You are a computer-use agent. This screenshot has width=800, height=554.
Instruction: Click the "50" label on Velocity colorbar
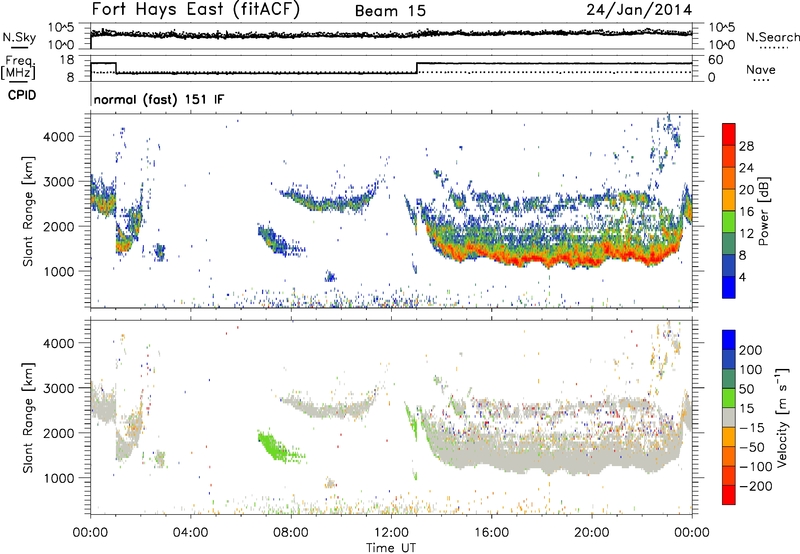(747, 389)
